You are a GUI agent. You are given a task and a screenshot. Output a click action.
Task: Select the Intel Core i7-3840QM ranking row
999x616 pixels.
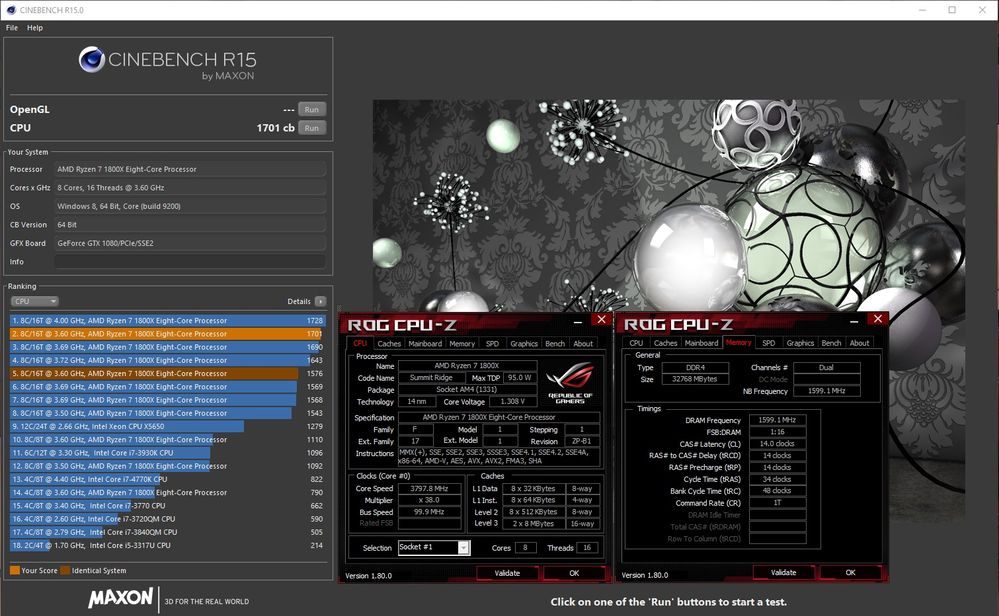(168, 532)
